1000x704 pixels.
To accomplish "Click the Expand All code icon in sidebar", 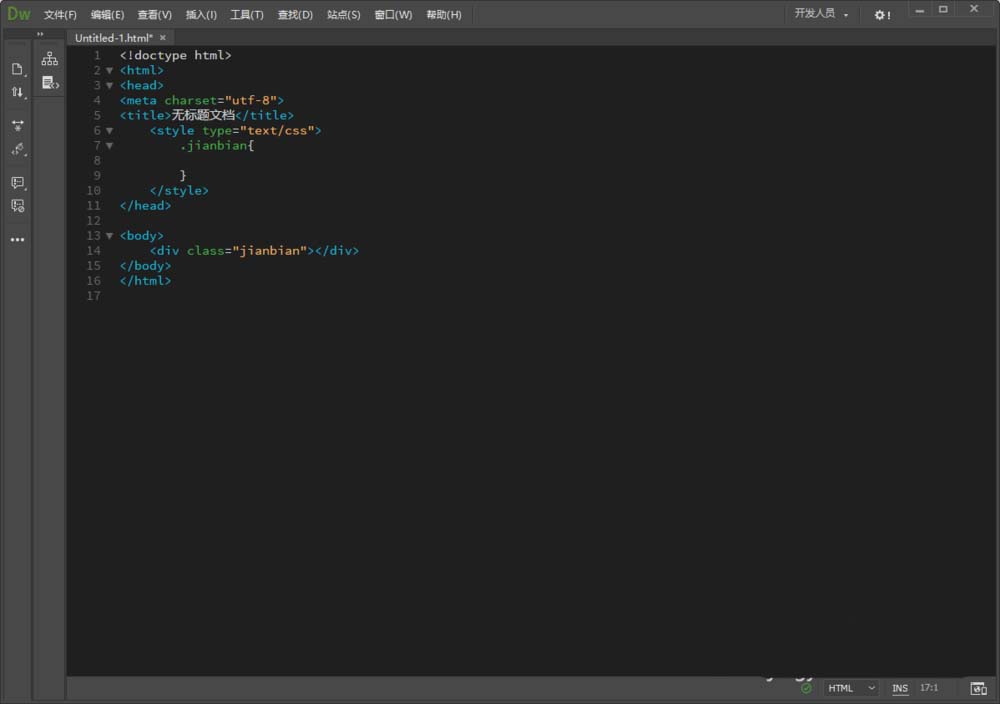I will [x=17, y=126].
